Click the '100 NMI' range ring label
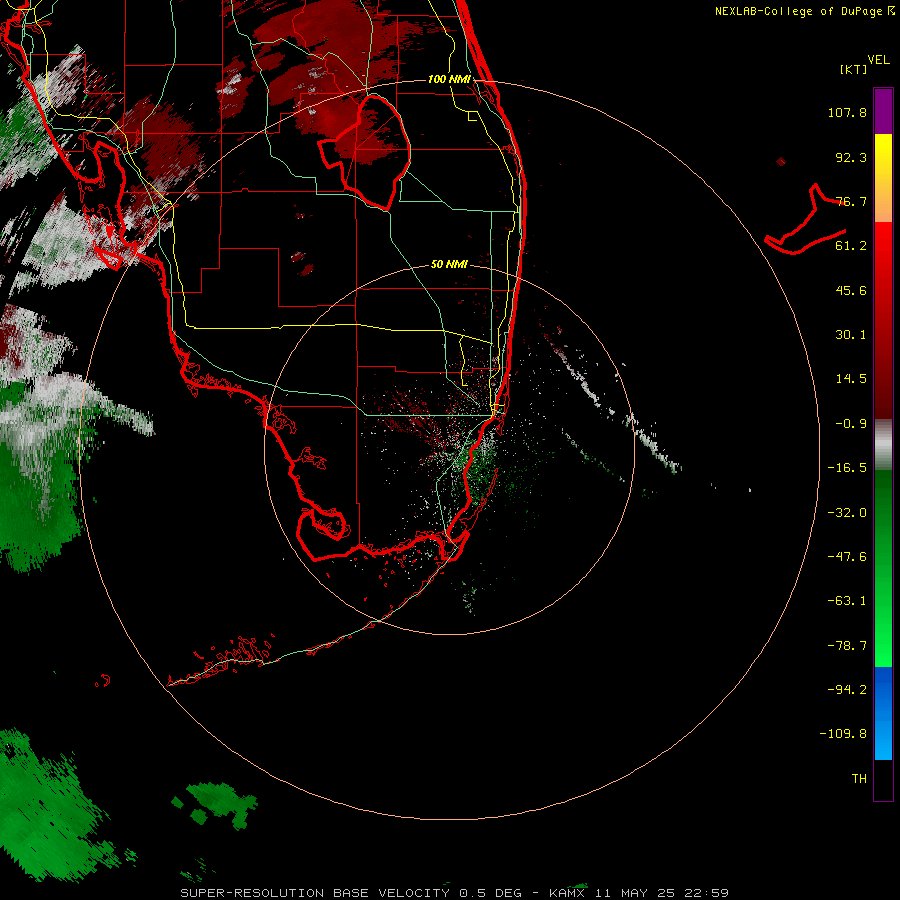 click(x=449, y=79)
